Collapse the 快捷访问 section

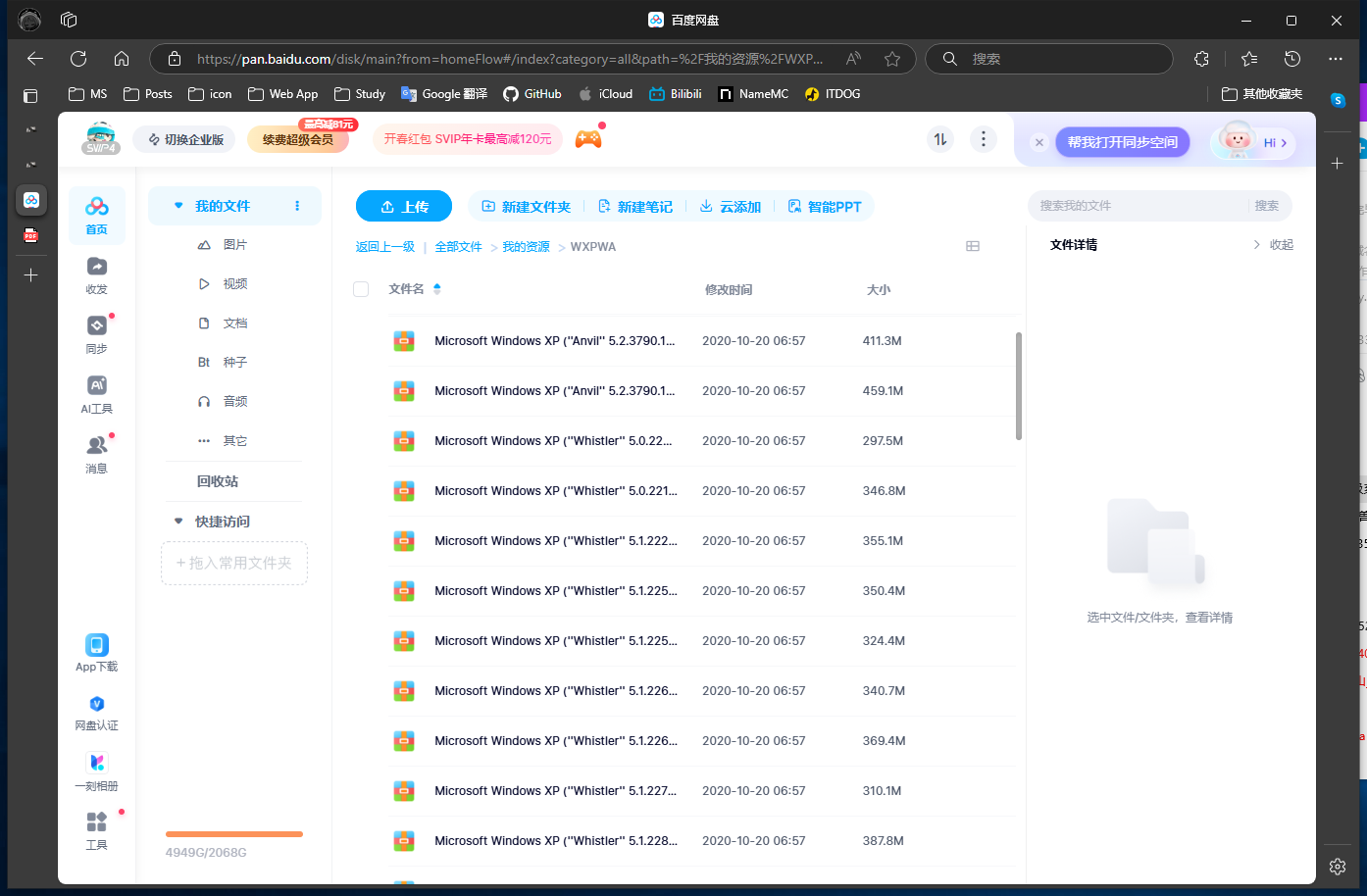pyautogui.click(x=178, y=522)
